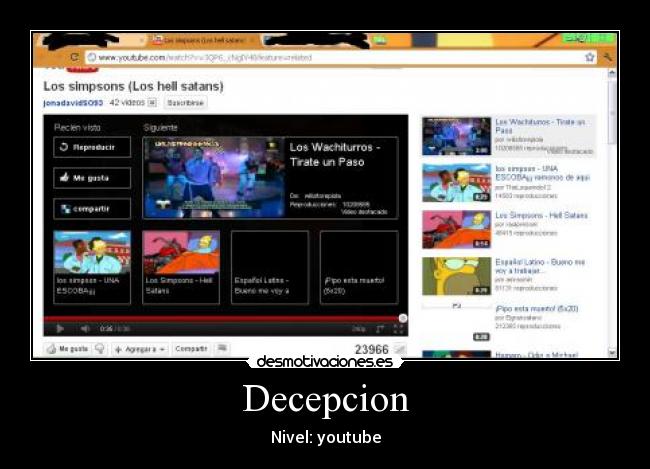
Task: Open the Los Simpsons - Hell Satans sidebar title link
Action: point(541,215)
